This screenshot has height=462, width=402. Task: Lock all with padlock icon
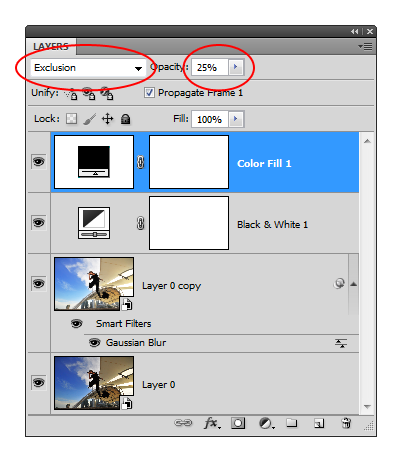point(125,119)
